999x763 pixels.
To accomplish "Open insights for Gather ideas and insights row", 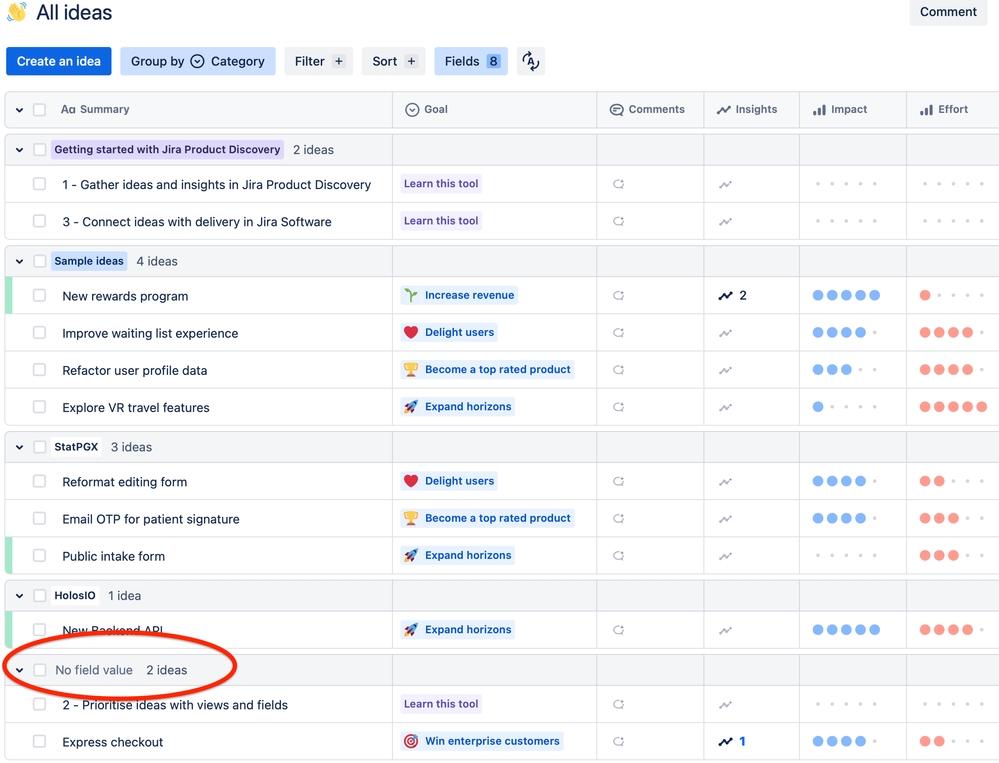I will (x=725, y=185).
